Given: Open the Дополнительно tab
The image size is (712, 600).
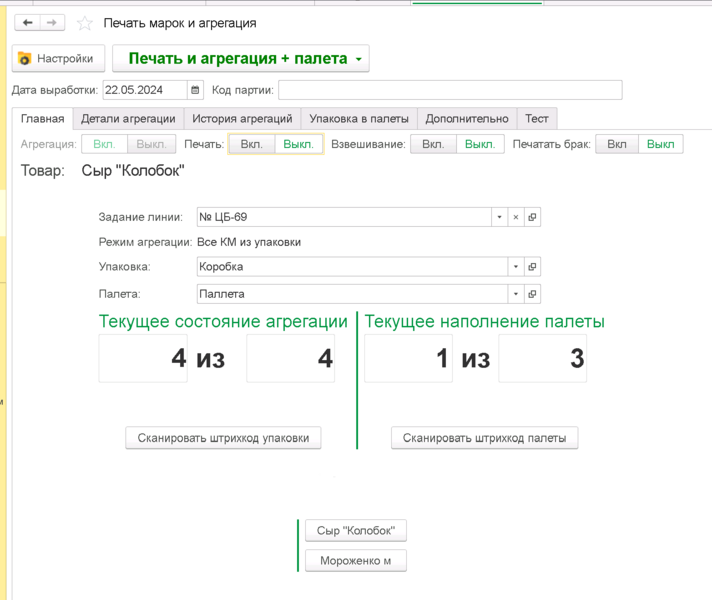Looking at the screenshot, I should pos(467,119).
